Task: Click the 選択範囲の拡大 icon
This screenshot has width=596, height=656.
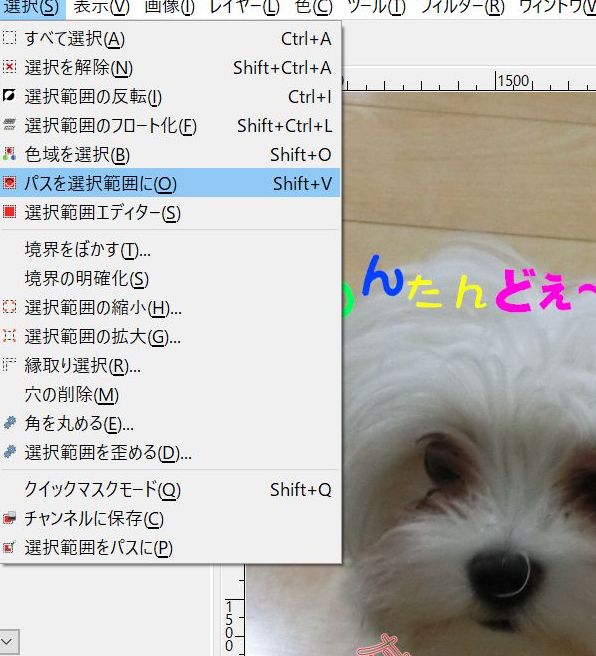Action: 9,336
